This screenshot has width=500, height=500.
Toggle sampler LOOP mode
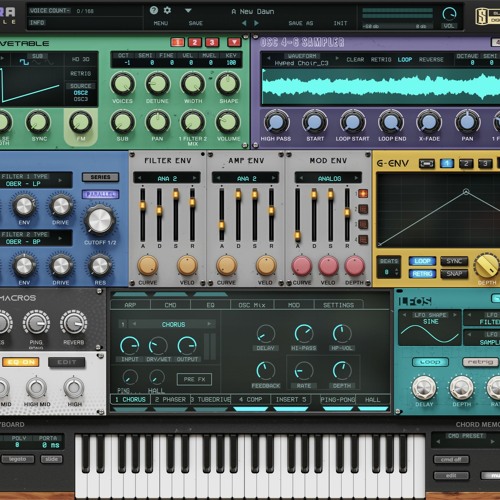pyautogui.click(x=405, y=60)
